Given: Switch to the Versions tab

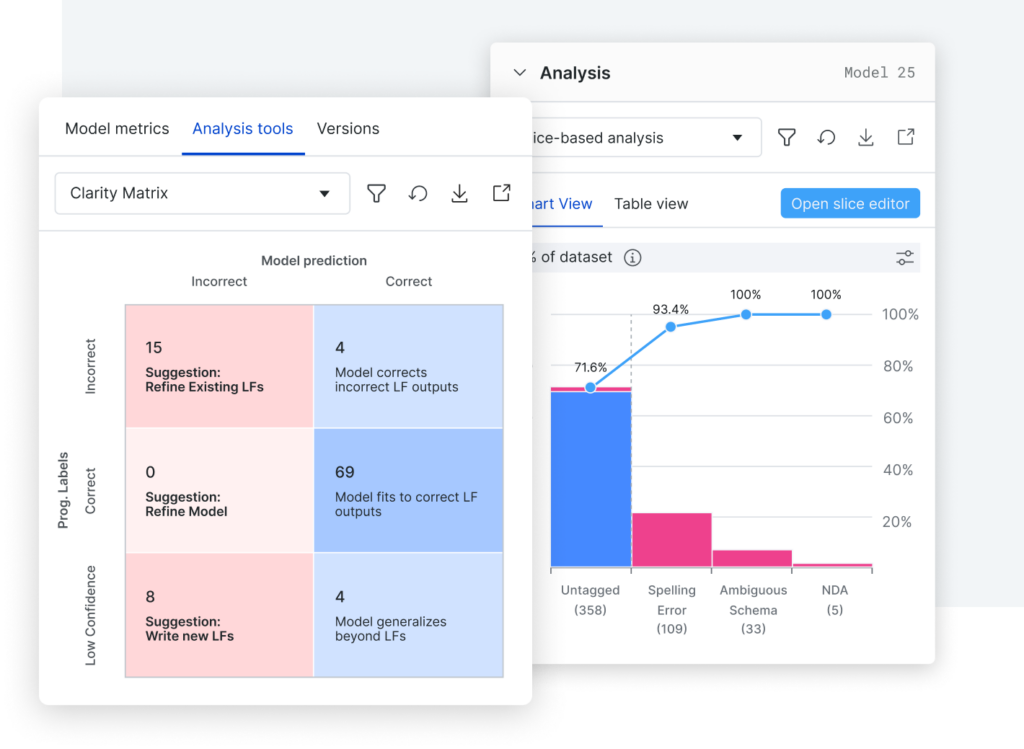Looking at the screenshot, I should pos(348,129).
